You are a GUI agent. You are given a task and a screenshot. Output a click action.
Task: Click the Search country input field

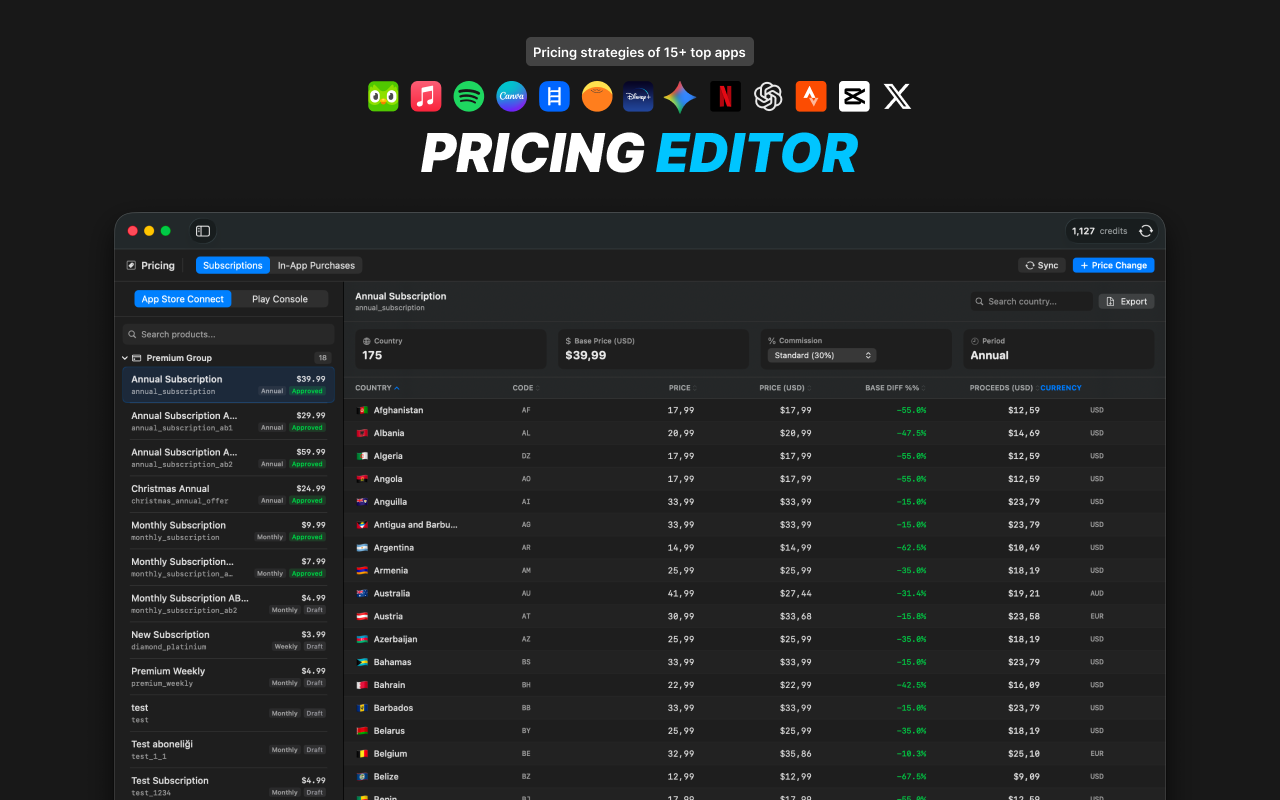point(1030,300)
